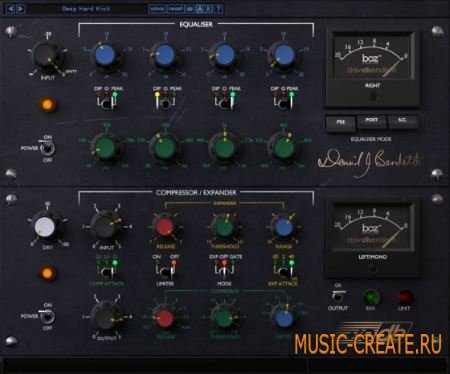The image size is (450, 374).
Task: Flip the fourth band DIP/PEAK switch
Action: [283, 103]
